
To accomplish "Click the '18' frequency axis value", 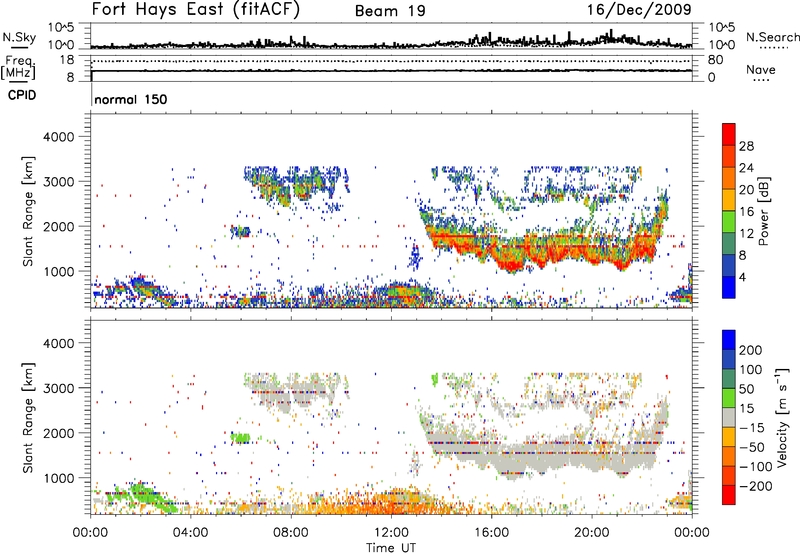I will pos(67,60).
